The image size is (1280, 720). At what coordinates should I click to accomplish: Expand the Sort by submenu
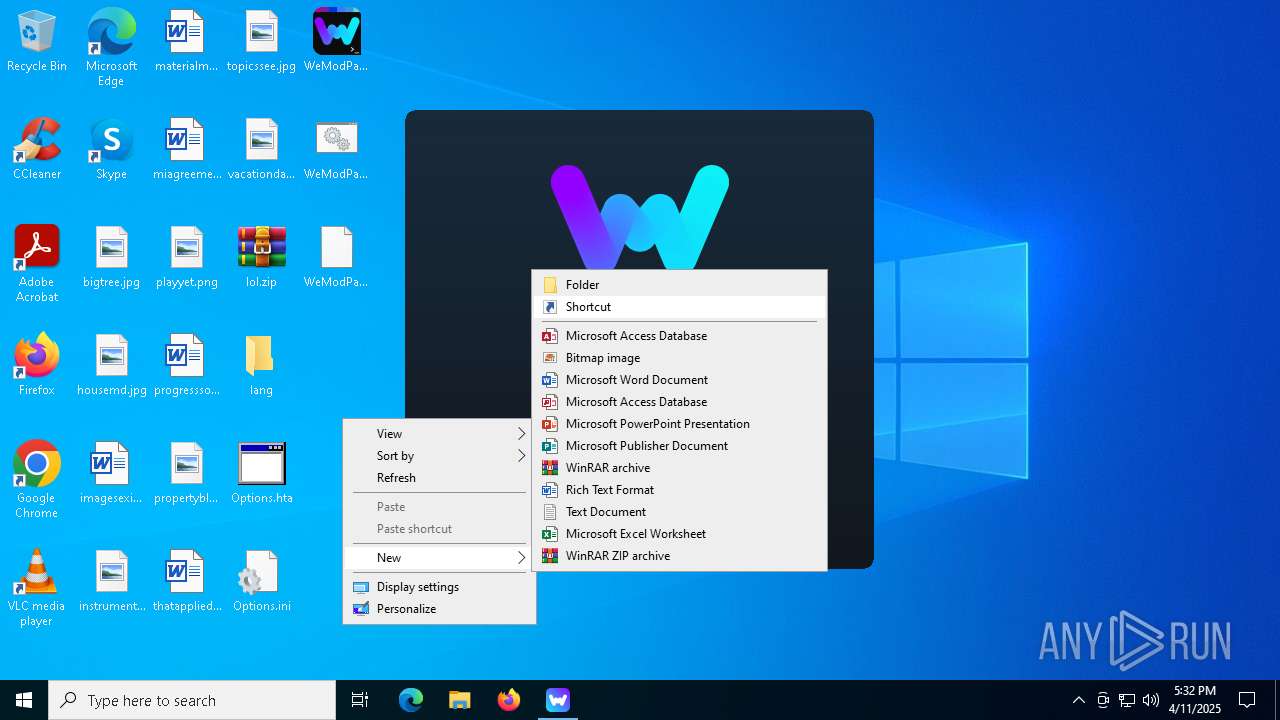439,456
